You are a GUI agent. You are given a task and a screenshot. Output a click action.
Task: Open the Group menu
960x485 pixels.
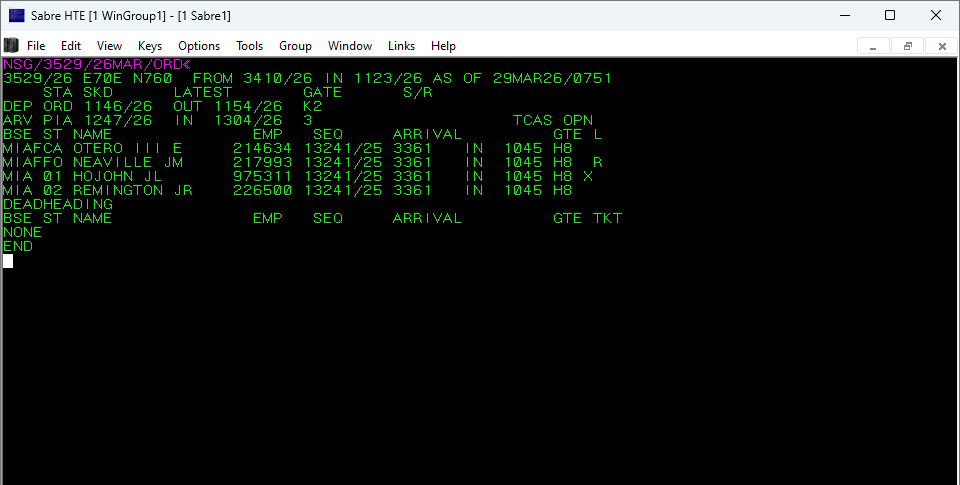pos(295,46)
